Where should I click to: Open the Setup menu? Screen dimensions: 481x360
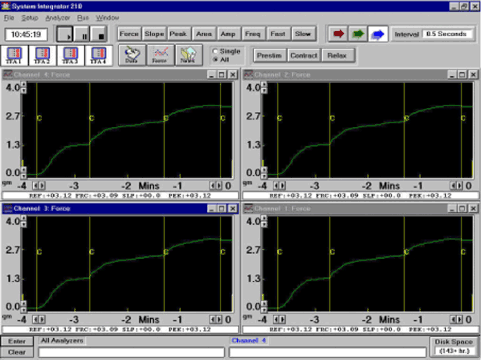(x=30, y=18)
